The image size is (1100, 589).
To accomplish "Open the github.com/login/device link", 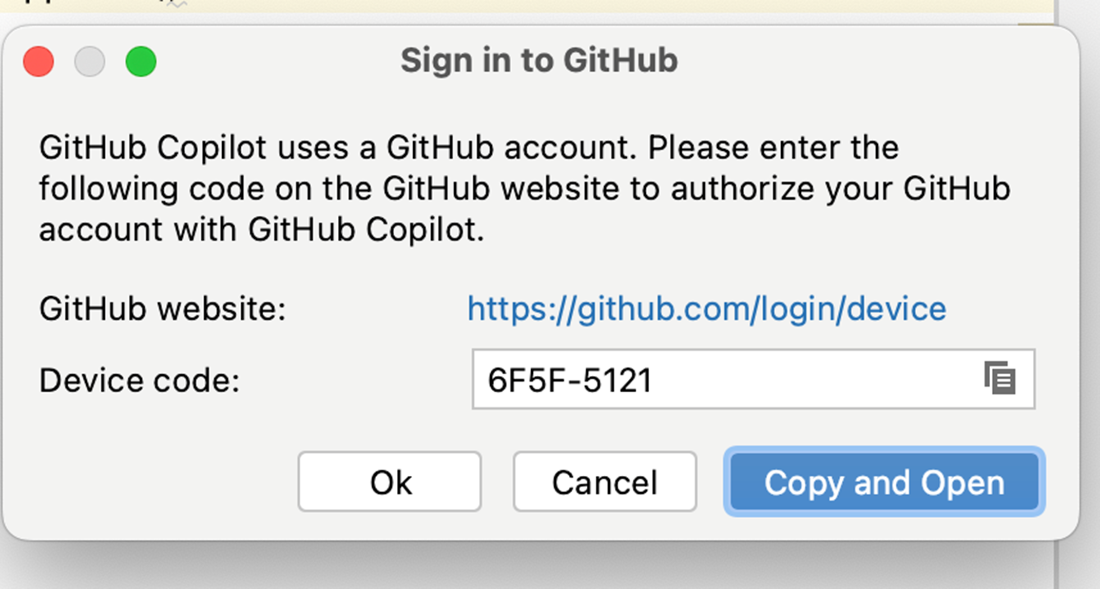I will 706,309.
